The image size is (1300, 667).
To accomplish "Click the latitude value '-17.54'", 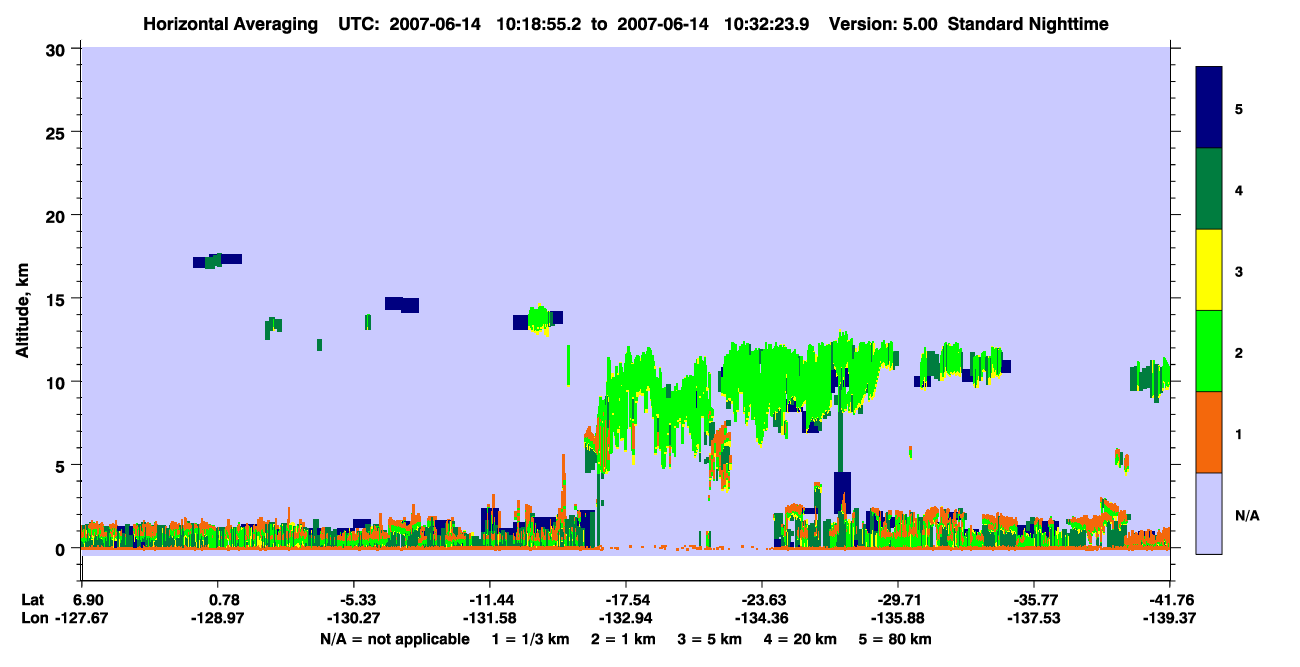I will pyautogui.click(x=626, y=600).
